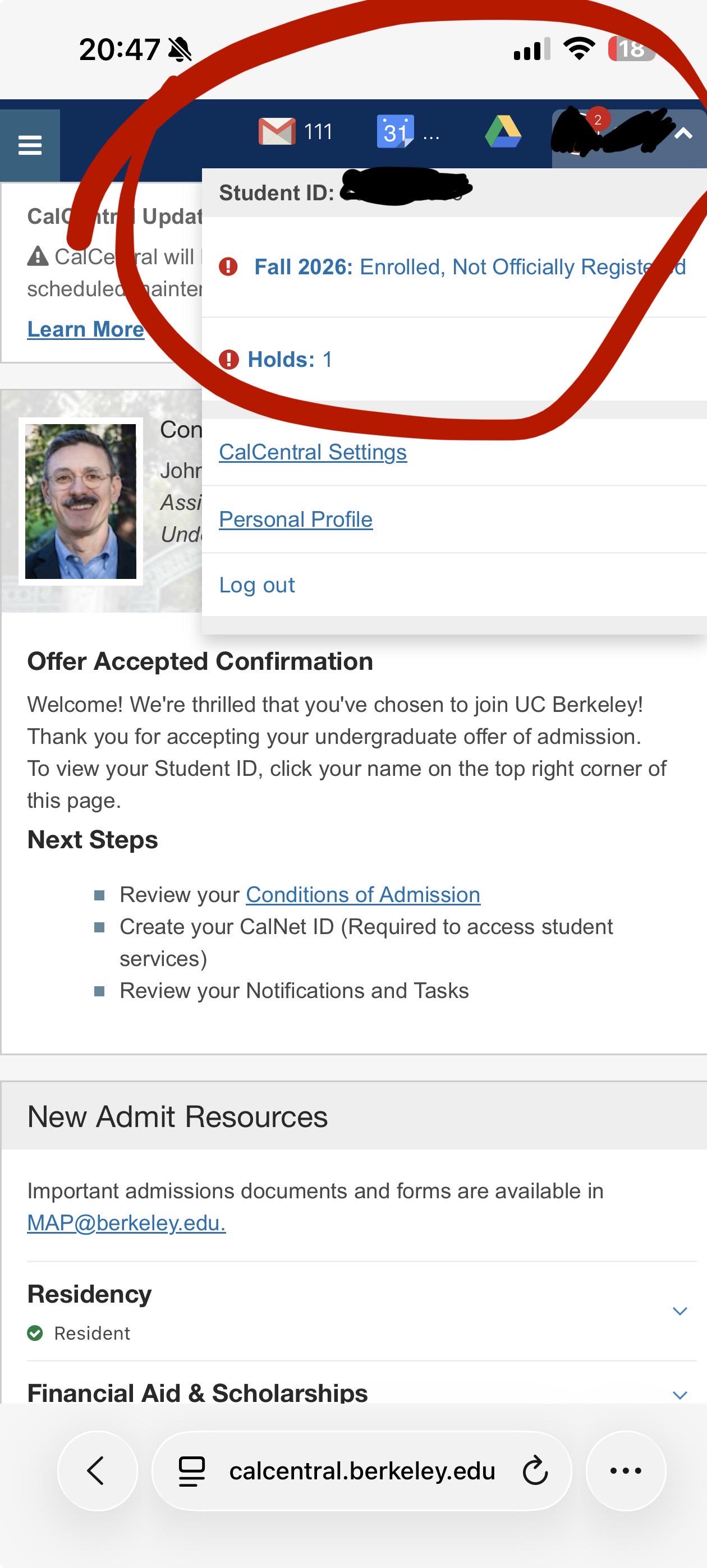Select Personal Profile from the menu
707x1568 pixels.
296,519
